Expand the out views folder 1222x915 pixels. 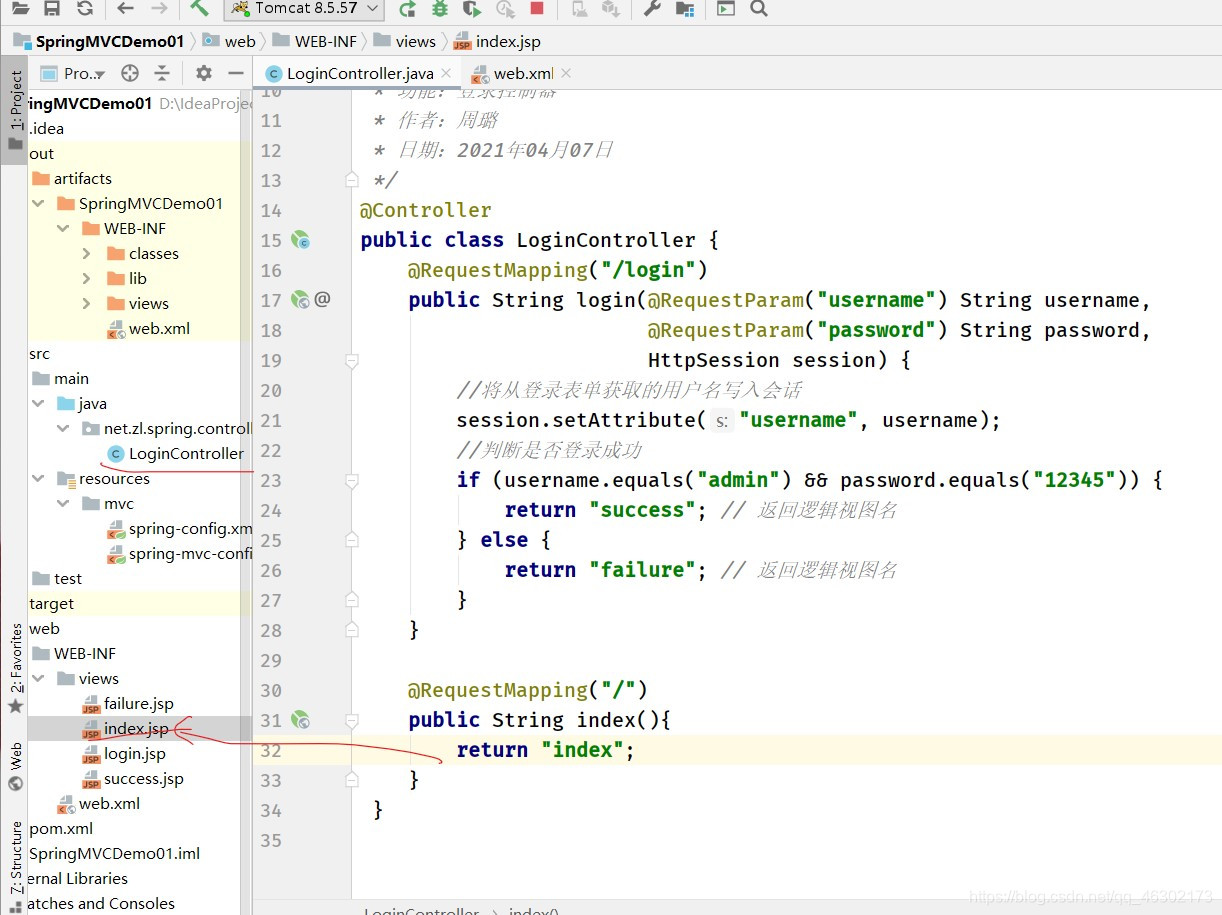[87, 303]
